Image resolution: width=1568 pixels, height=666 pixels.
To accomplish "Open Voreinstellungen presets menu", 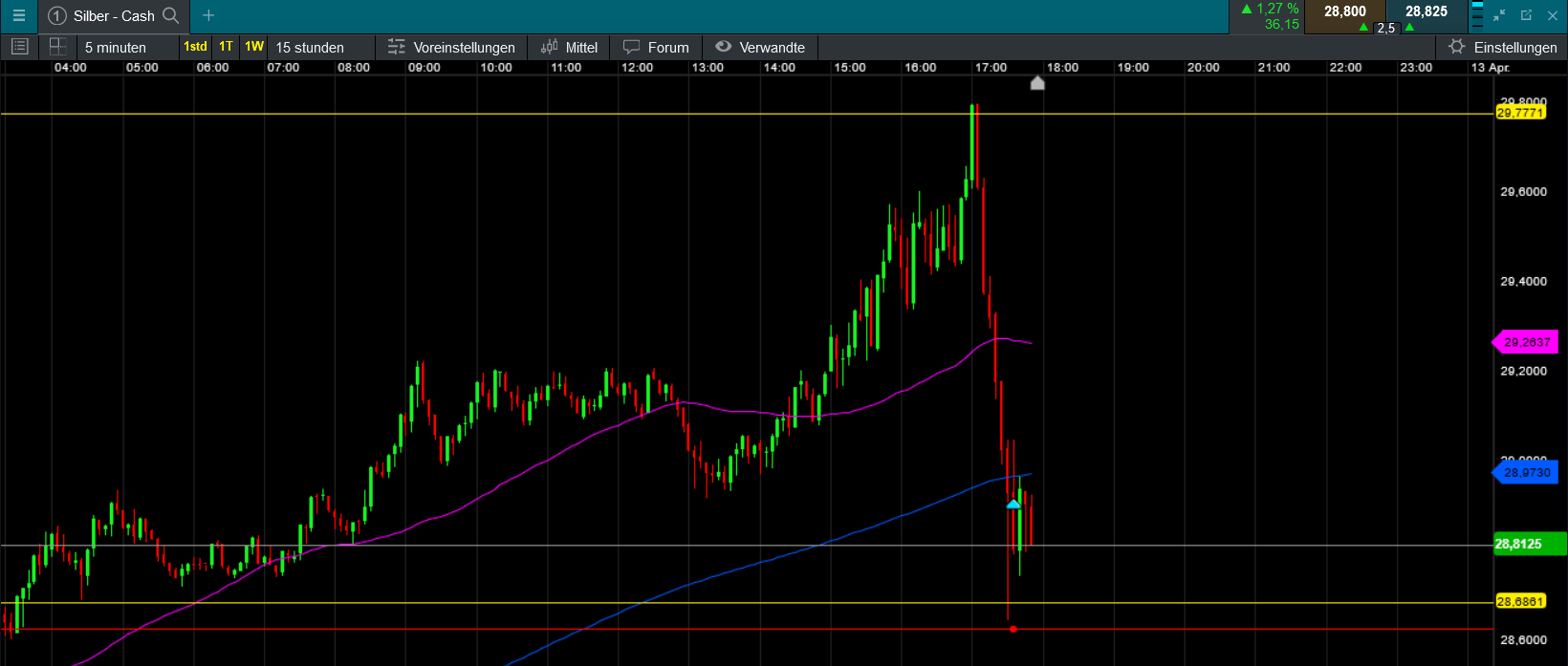I will [x=451, y=47].
